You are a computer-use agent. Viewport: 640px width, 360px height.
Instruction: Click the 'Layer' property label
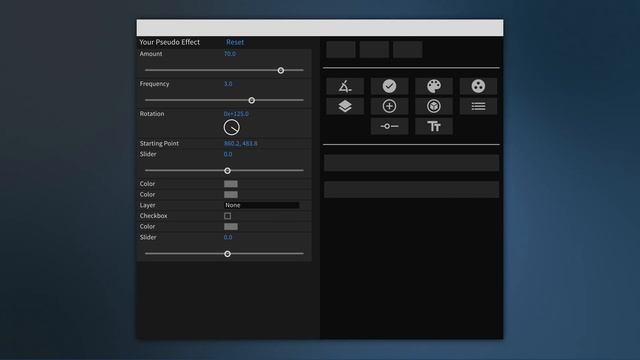pyautogui.click(x=147, y=205)
